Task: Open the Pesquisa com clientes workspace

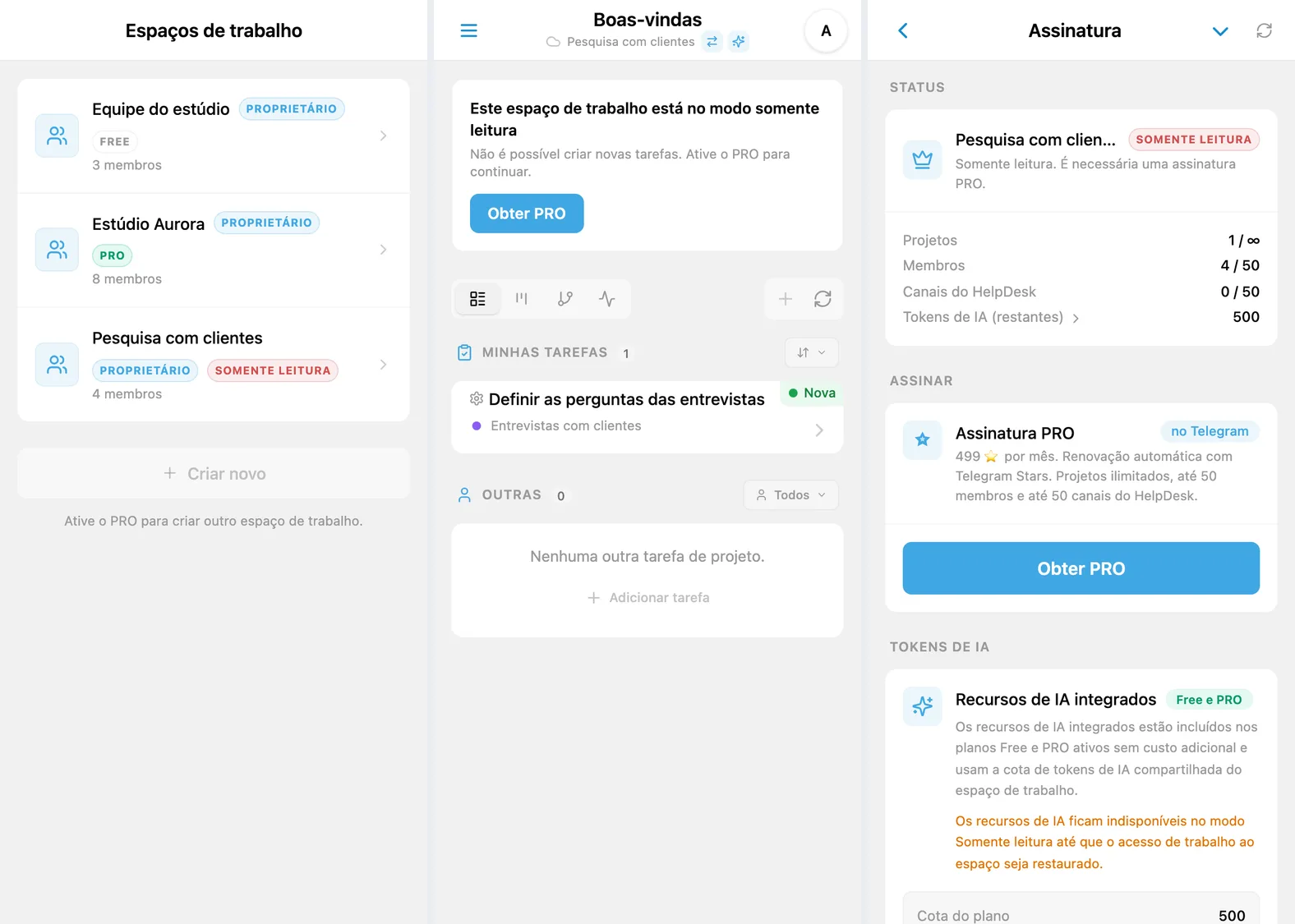Action: tap(214, 365)
